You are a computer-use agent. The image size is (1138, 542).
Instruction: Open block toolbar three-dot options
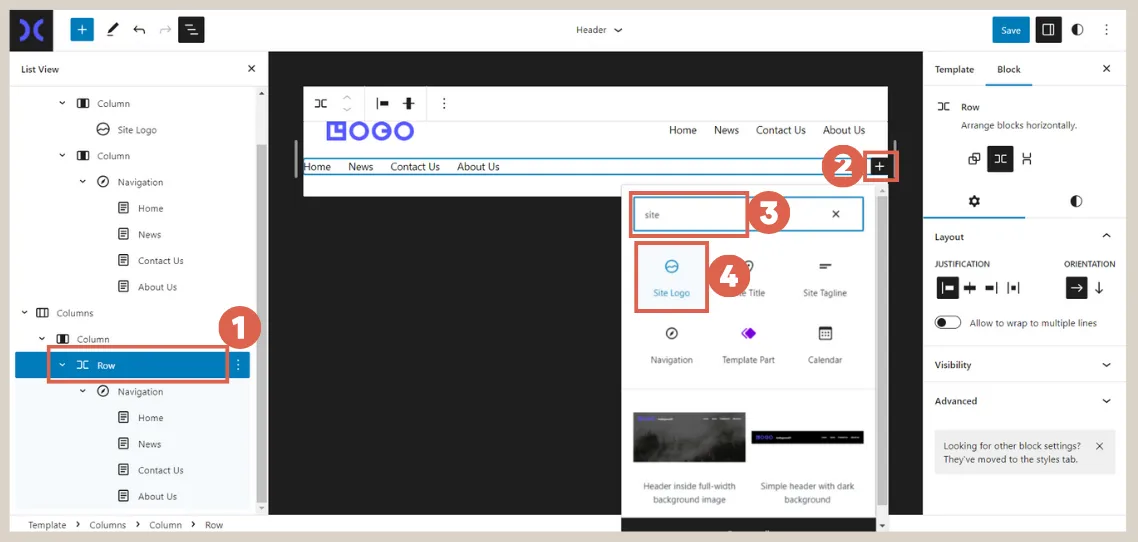[x=444, y=104]
